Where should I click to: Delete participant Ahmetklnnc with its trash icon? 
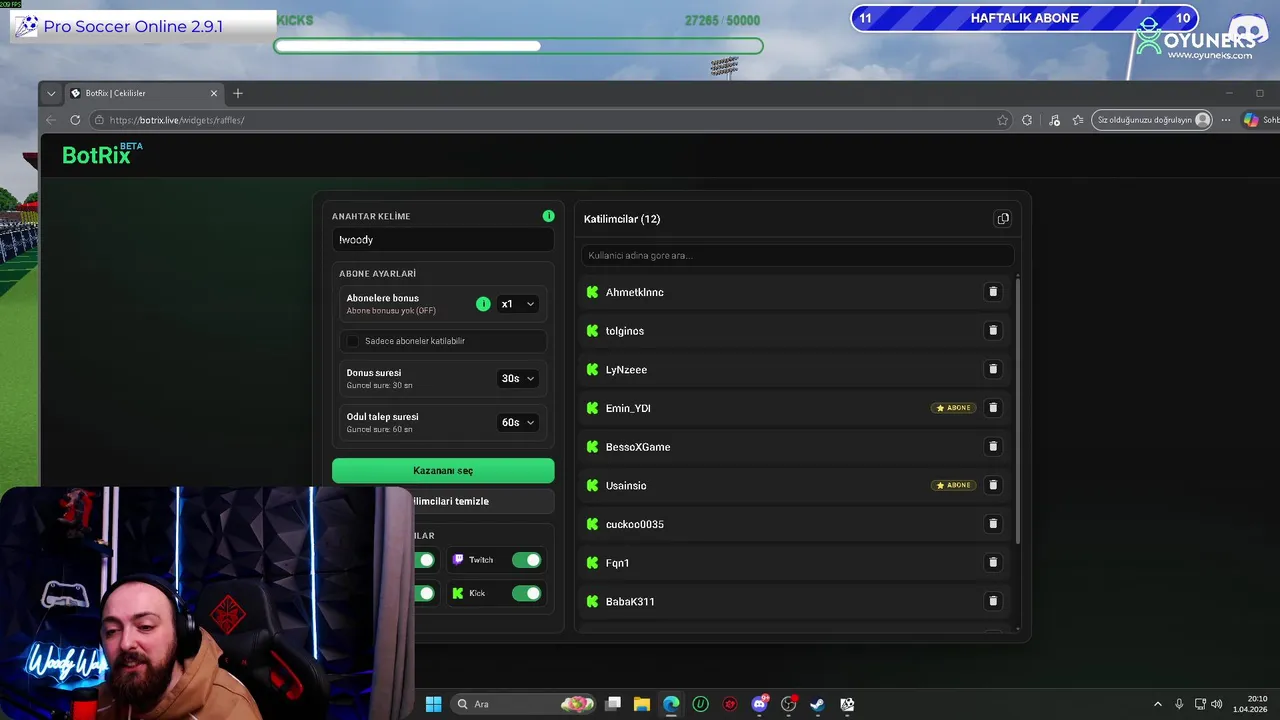point(993,292)
